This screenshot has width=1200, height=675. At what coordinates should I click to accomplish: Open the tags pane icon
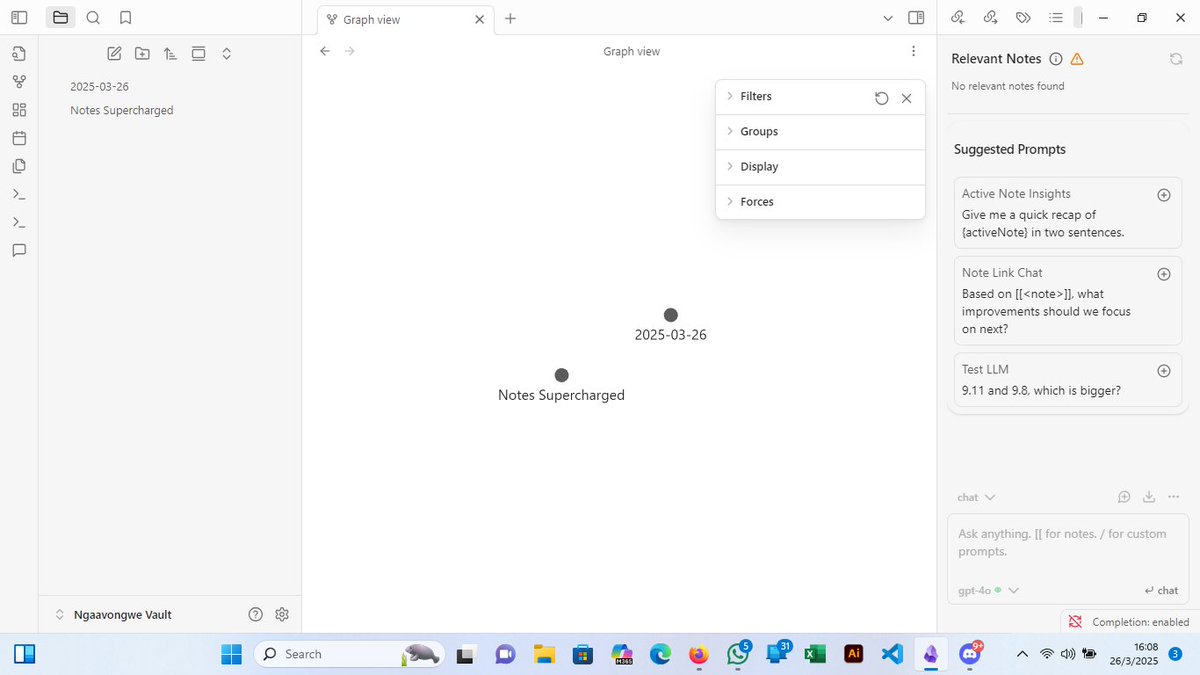[x=1023, y=17]
